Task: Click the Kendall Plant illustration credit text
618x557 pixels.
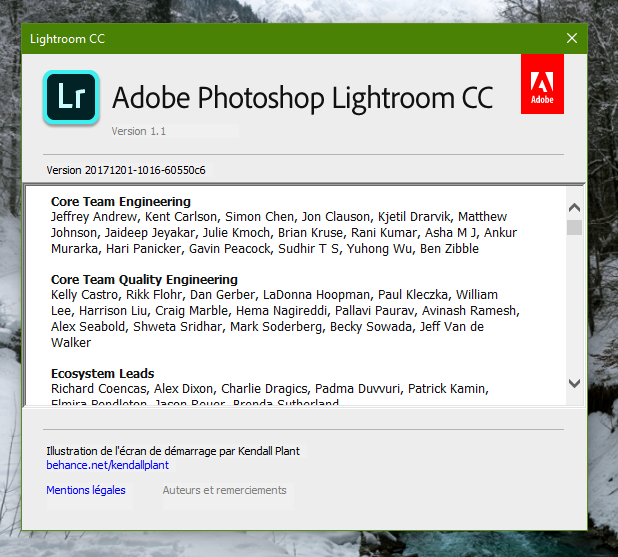Action: (x=172, y=451)
